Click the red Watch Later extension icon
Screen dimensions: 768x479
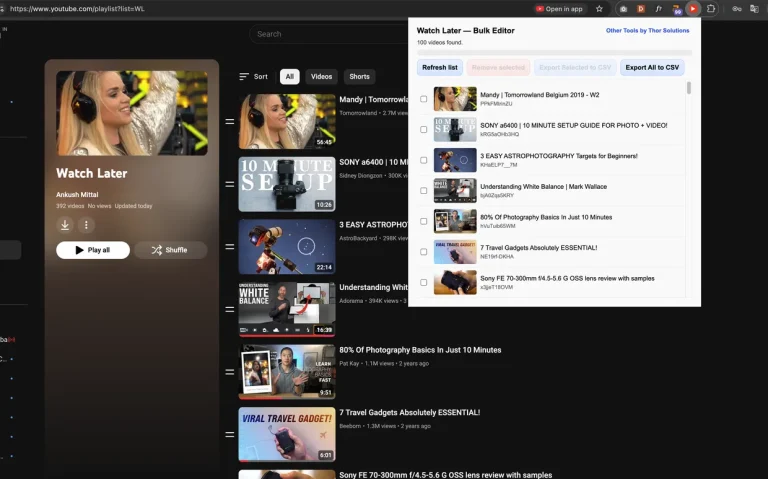tap(693, 9)
